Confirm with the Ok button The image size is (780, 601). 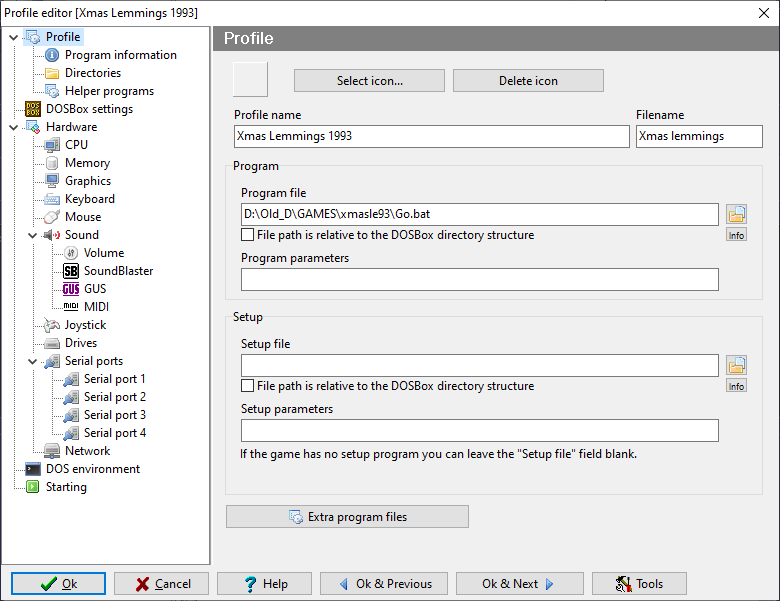click(x=58, y=584)
